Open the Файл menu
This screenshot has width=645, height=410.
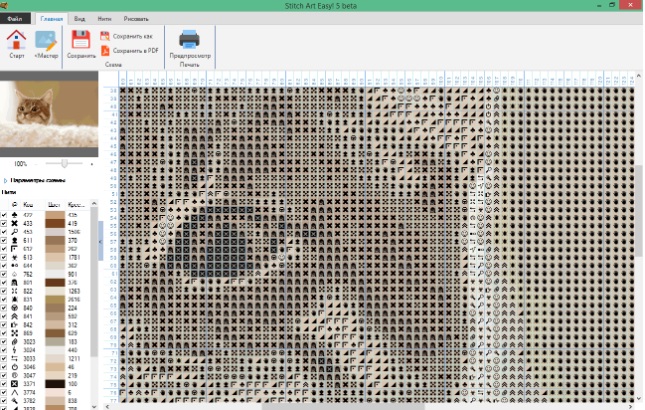click(x=15, y=18)
